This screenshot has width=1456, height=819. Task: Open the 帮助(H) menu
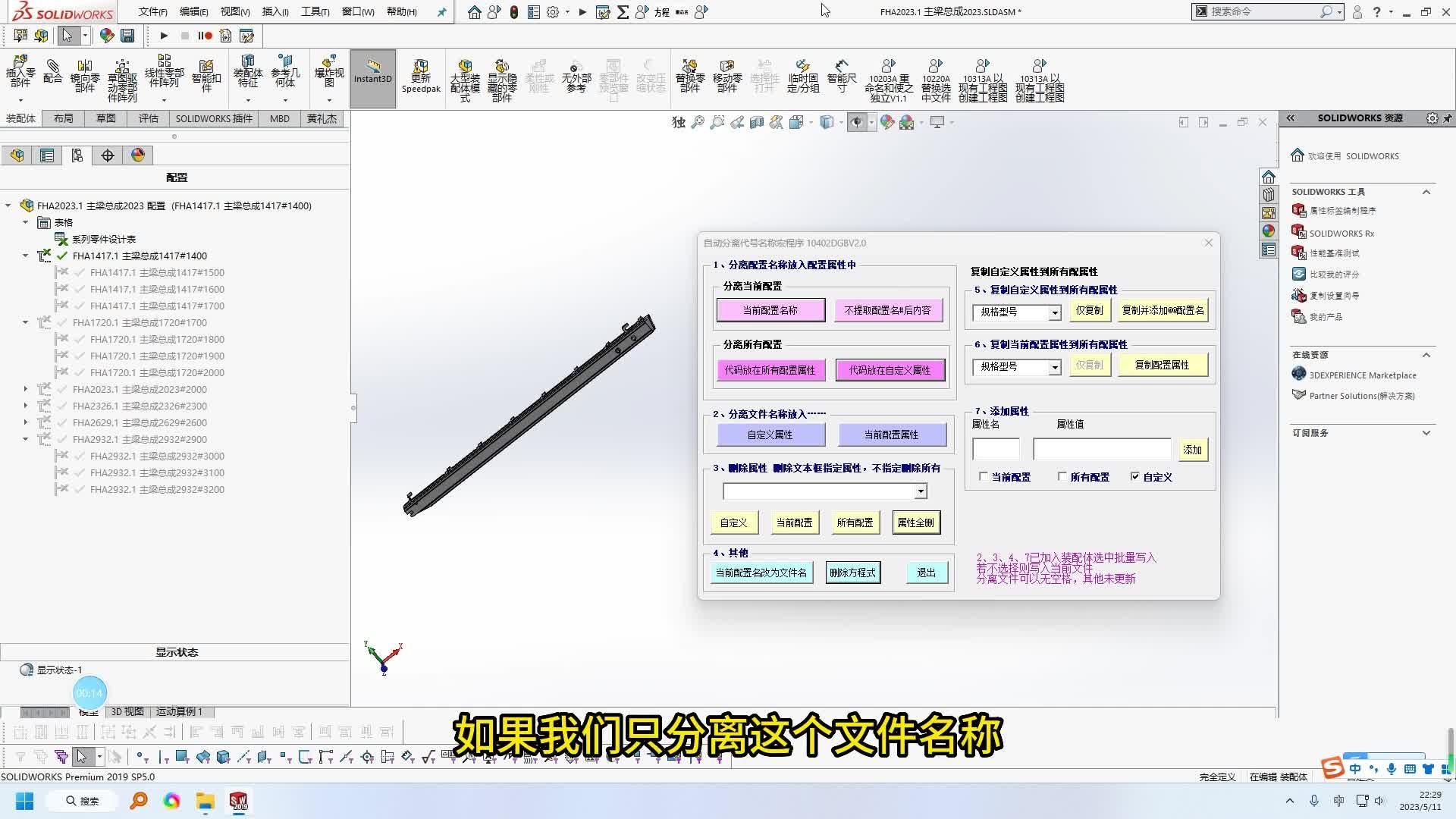(401, 12)
